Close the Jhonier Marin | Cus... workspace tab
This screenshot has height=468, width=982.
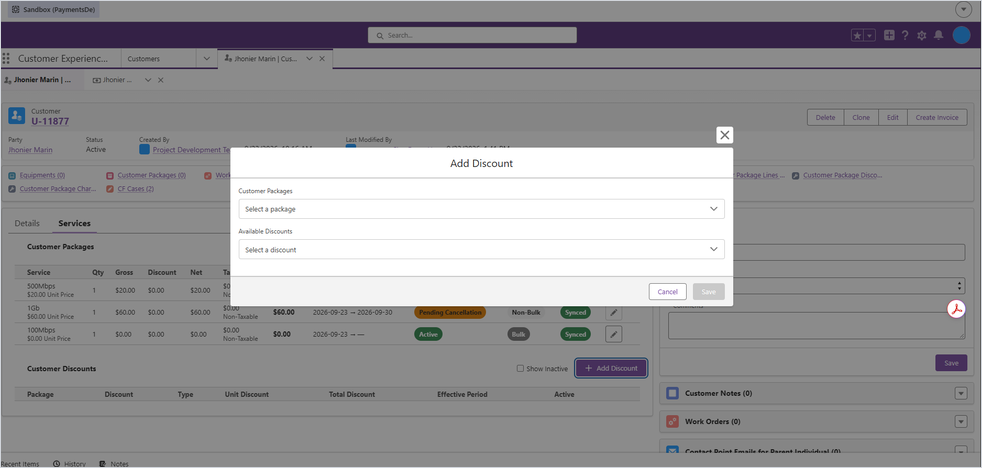pyautogui.click(x=322, y=58)
